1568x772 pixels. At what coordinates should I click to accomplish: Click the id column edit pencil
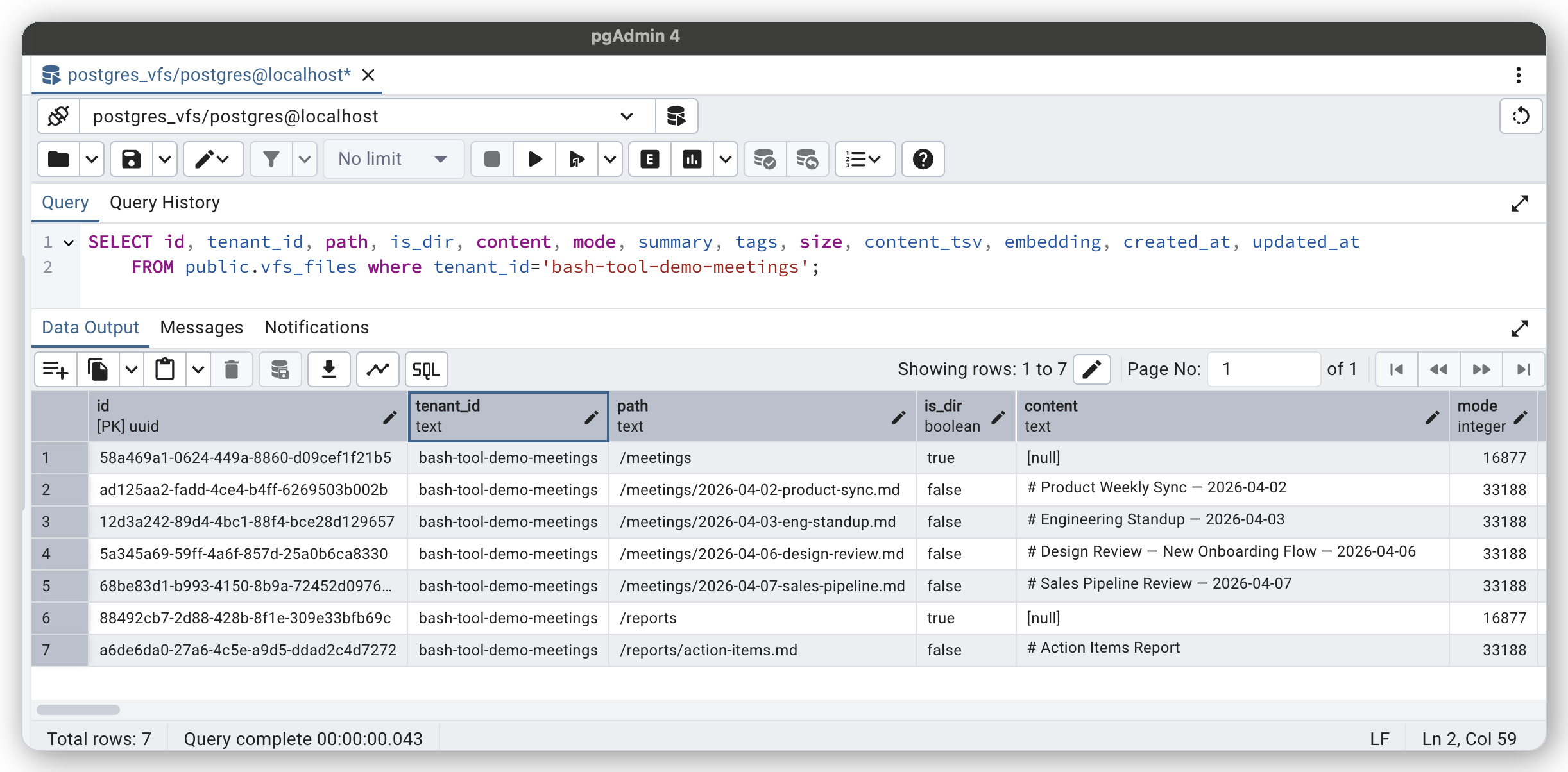[389, 417]
